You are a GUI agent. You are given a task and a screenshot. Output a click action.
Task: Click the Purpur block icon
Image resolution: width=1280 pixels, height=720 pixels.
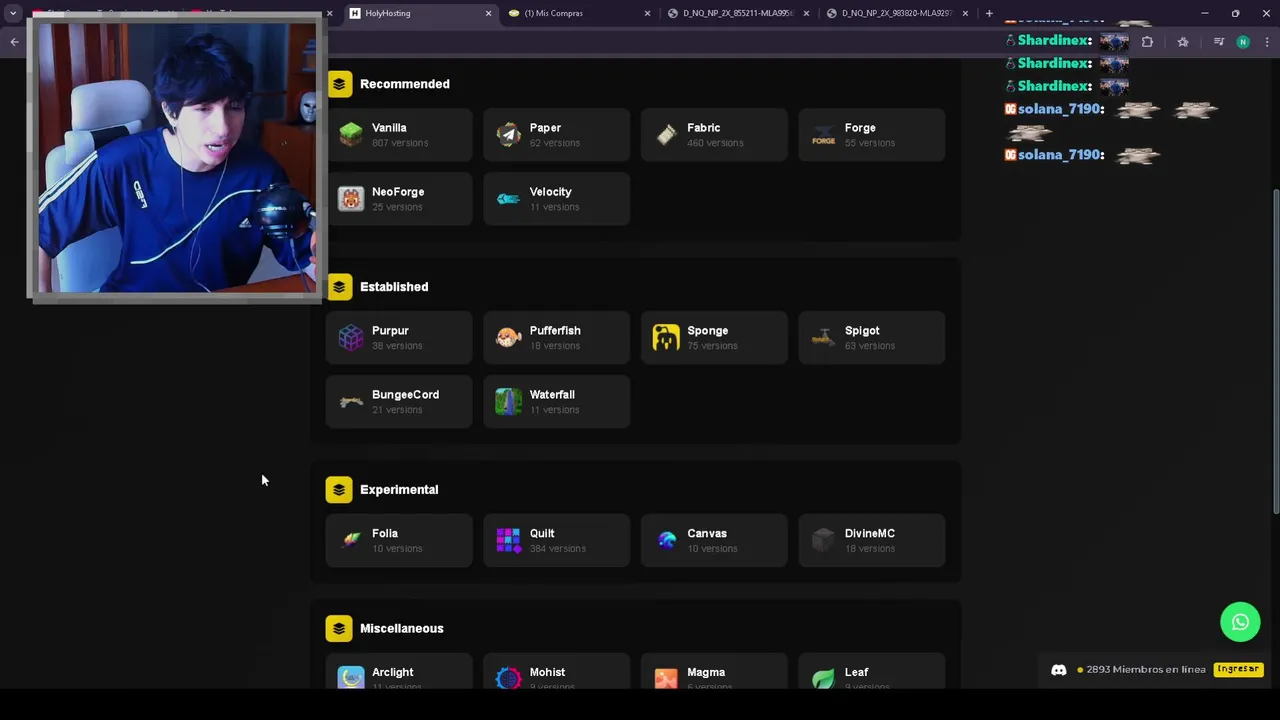tap(351, 338)
